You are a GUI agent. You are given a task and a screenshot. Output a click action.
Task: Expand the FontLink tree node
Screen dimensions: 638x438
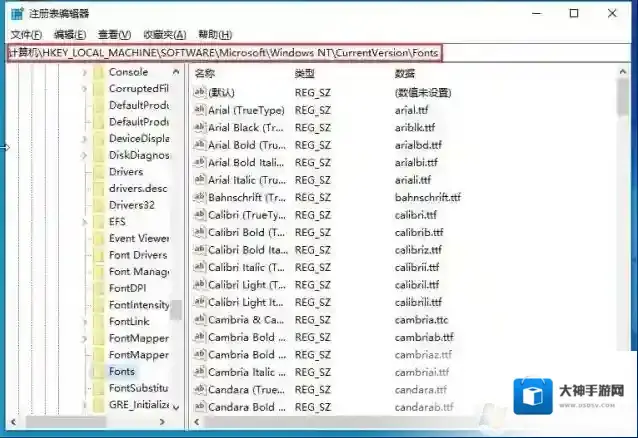coord(85,322)
